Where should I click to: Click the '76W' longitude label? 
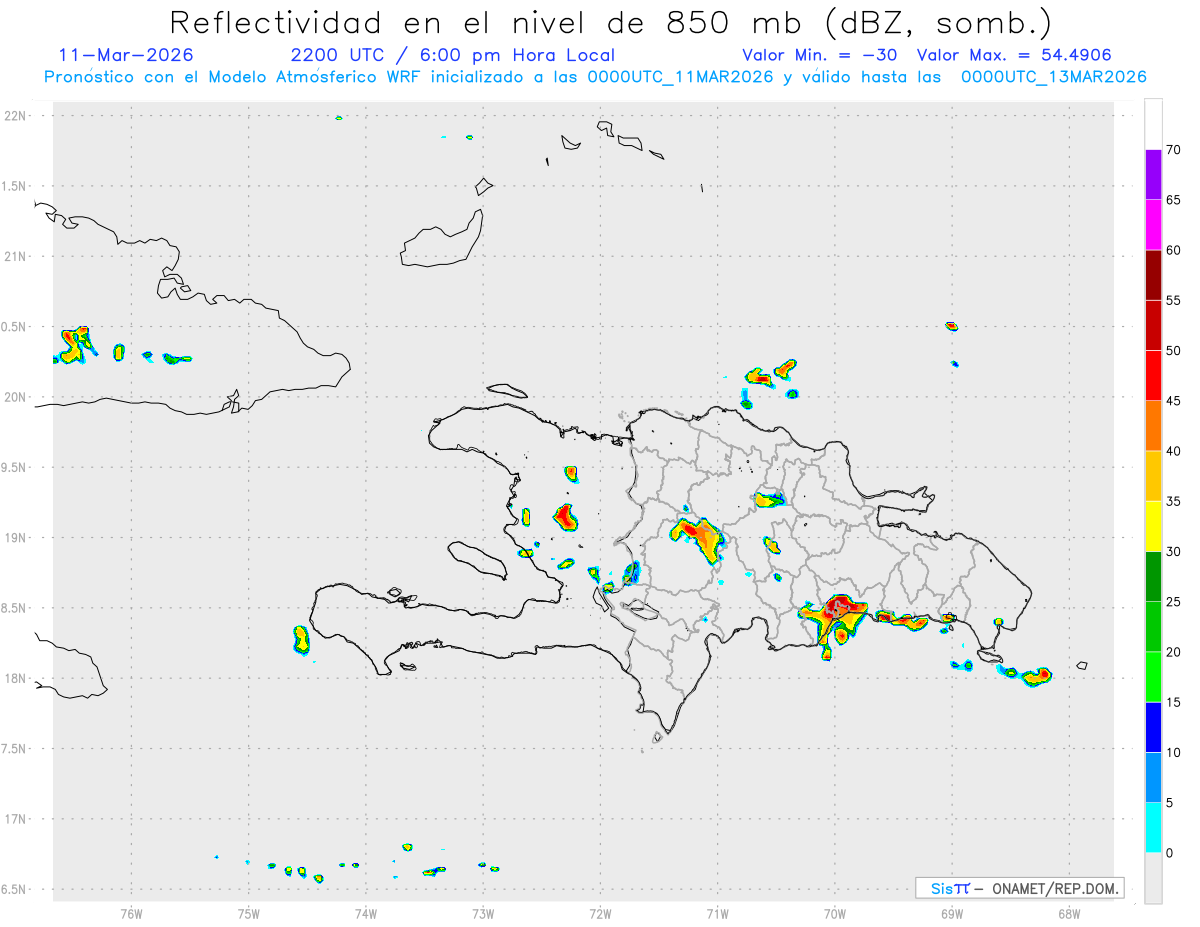(131, 913)
